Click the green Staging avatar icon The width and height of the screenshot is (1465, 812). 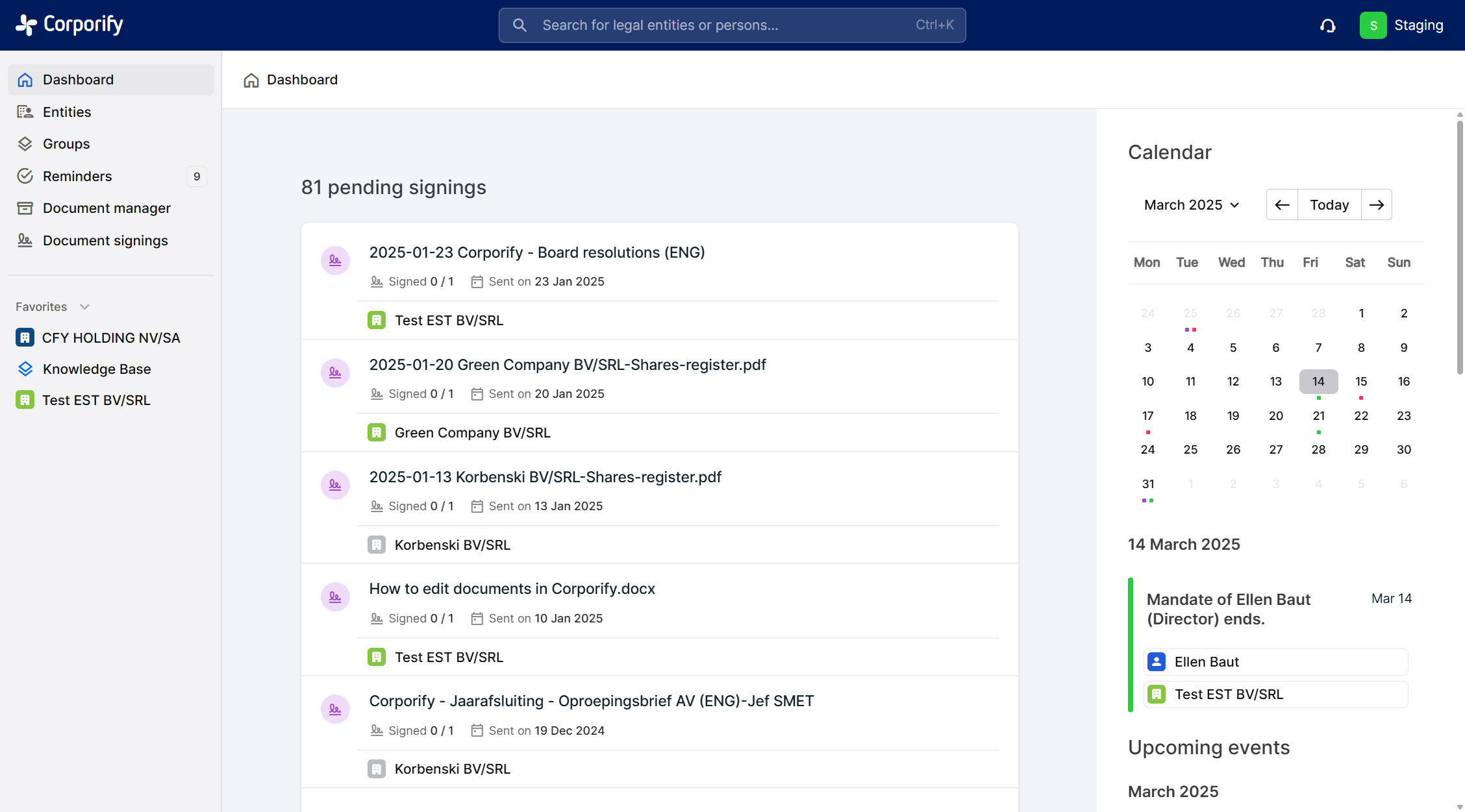1373,25
